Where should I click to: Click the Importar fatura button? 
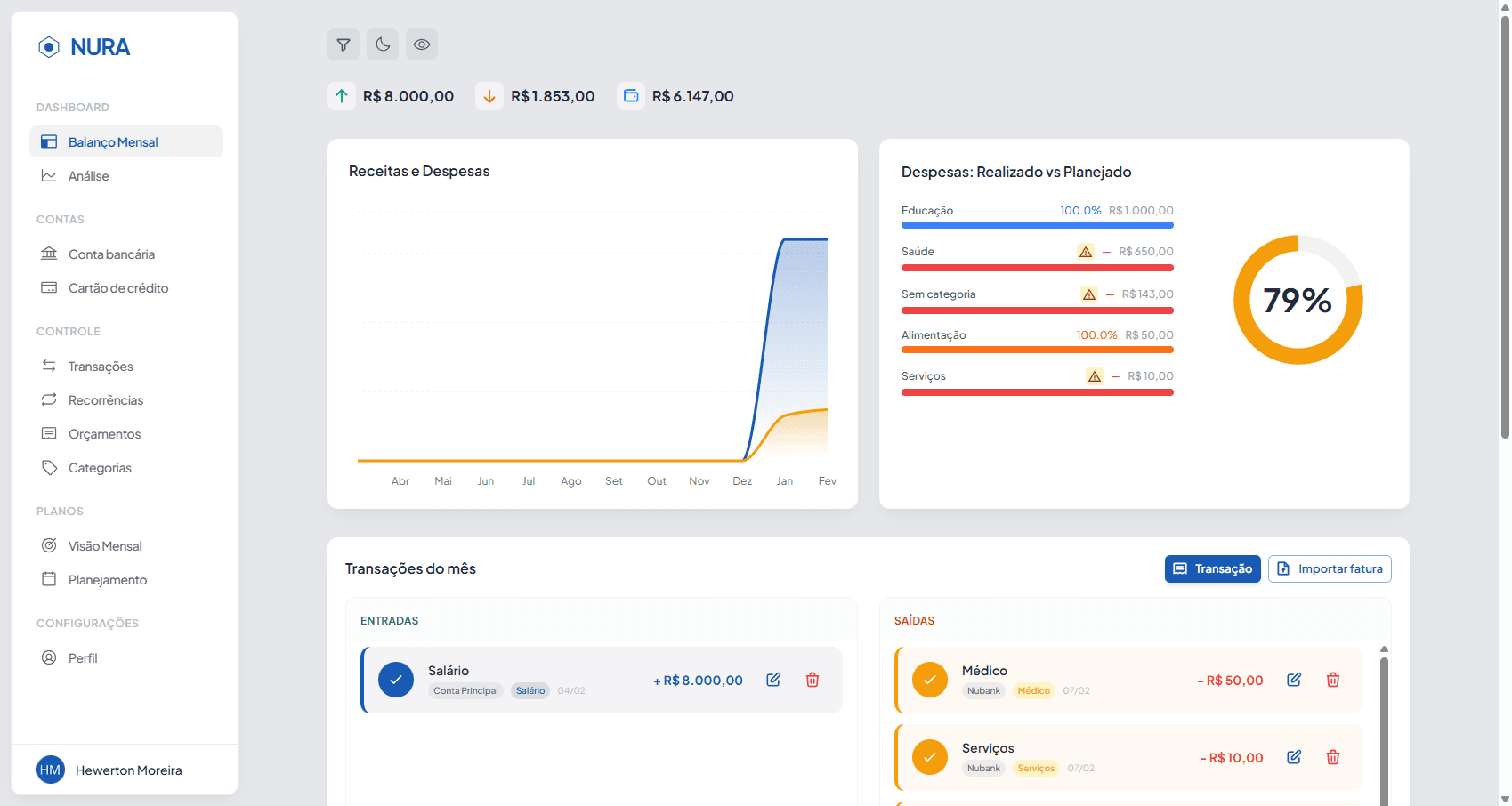coord(1330,568)
